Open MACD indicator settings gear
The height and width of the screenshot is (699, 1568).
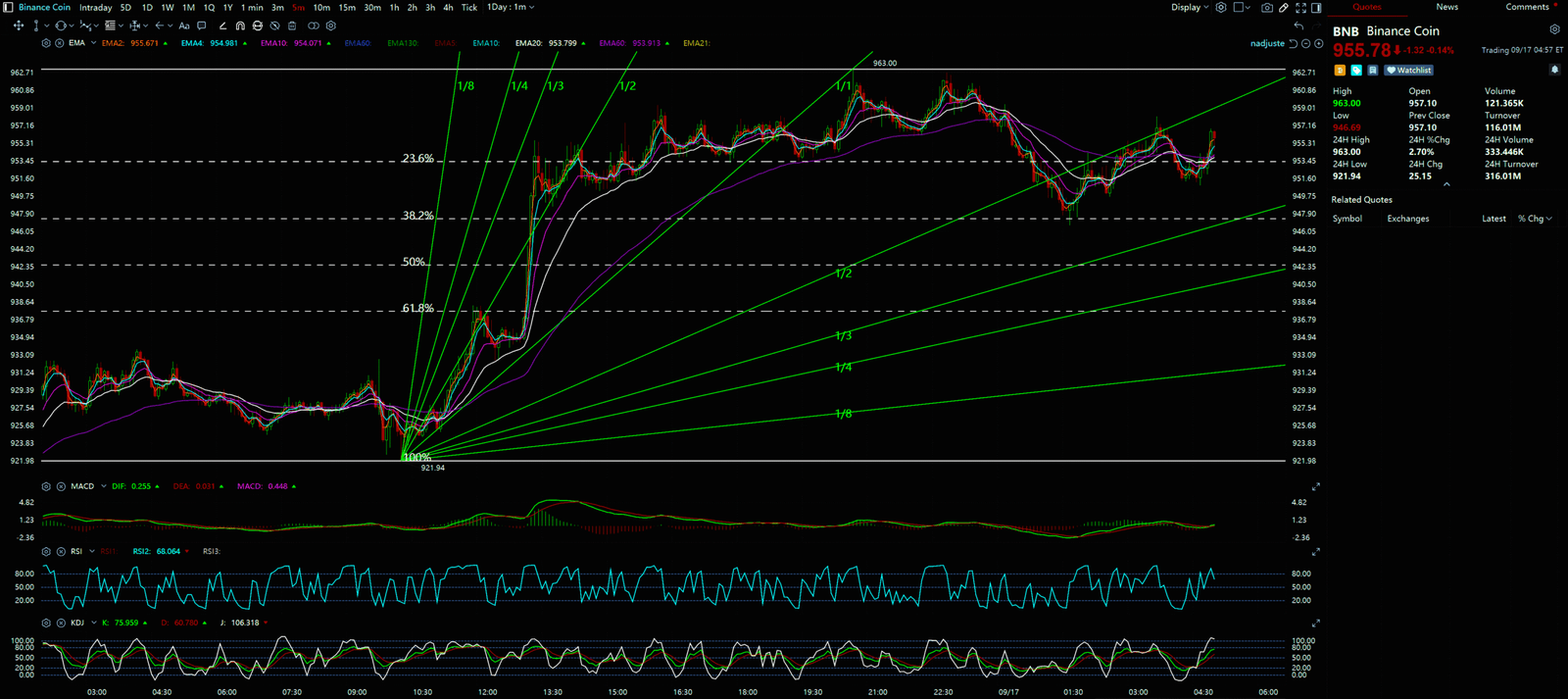pyautogui.click(x=46, y=486)
